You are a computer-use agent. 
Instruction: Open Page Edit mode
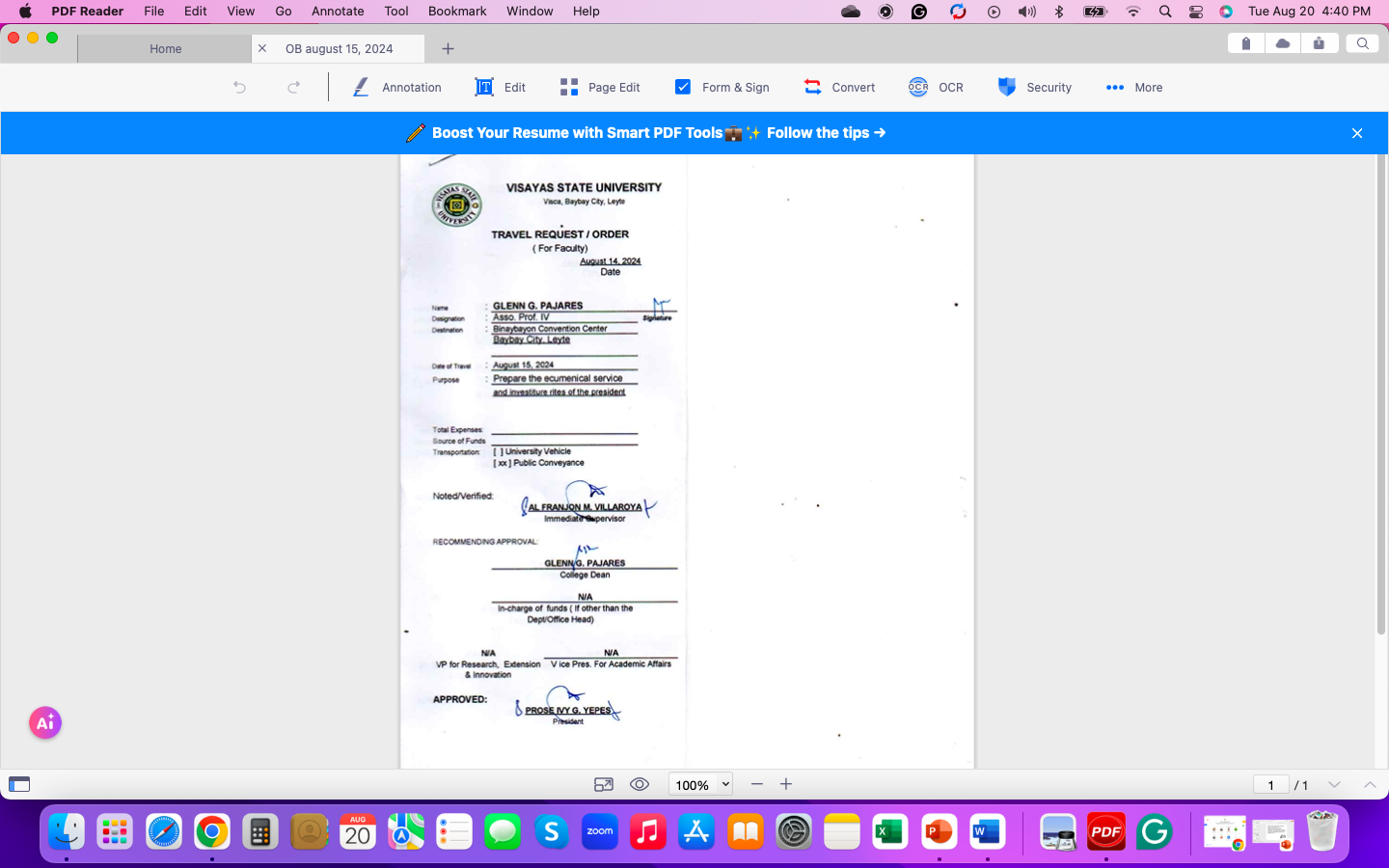click(x=600, y=87)
